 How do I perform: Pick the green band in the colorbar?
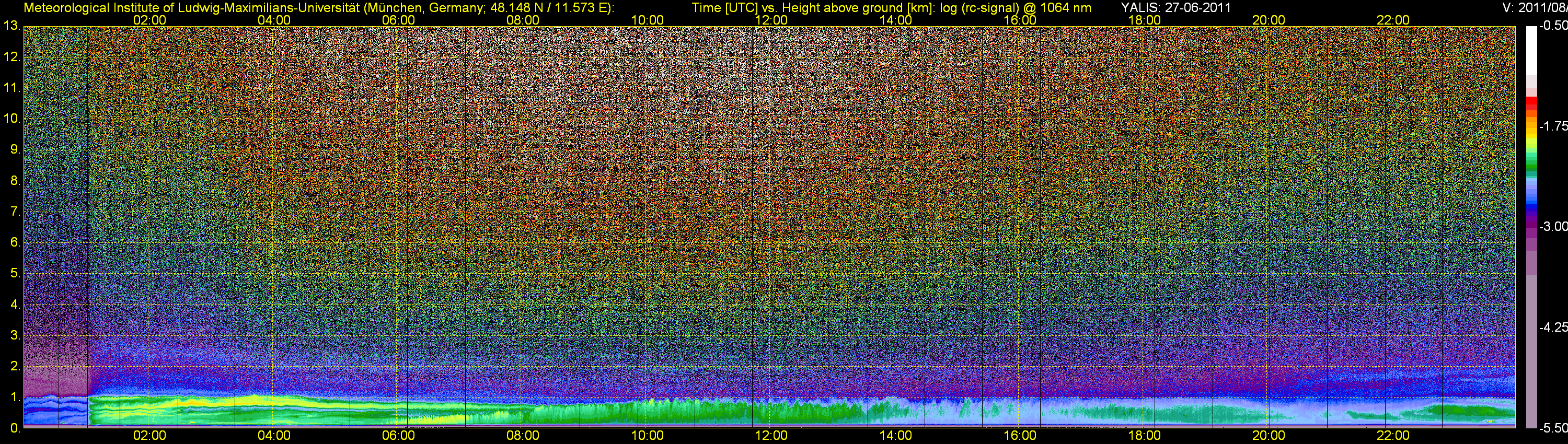(x=1531, y=161)
